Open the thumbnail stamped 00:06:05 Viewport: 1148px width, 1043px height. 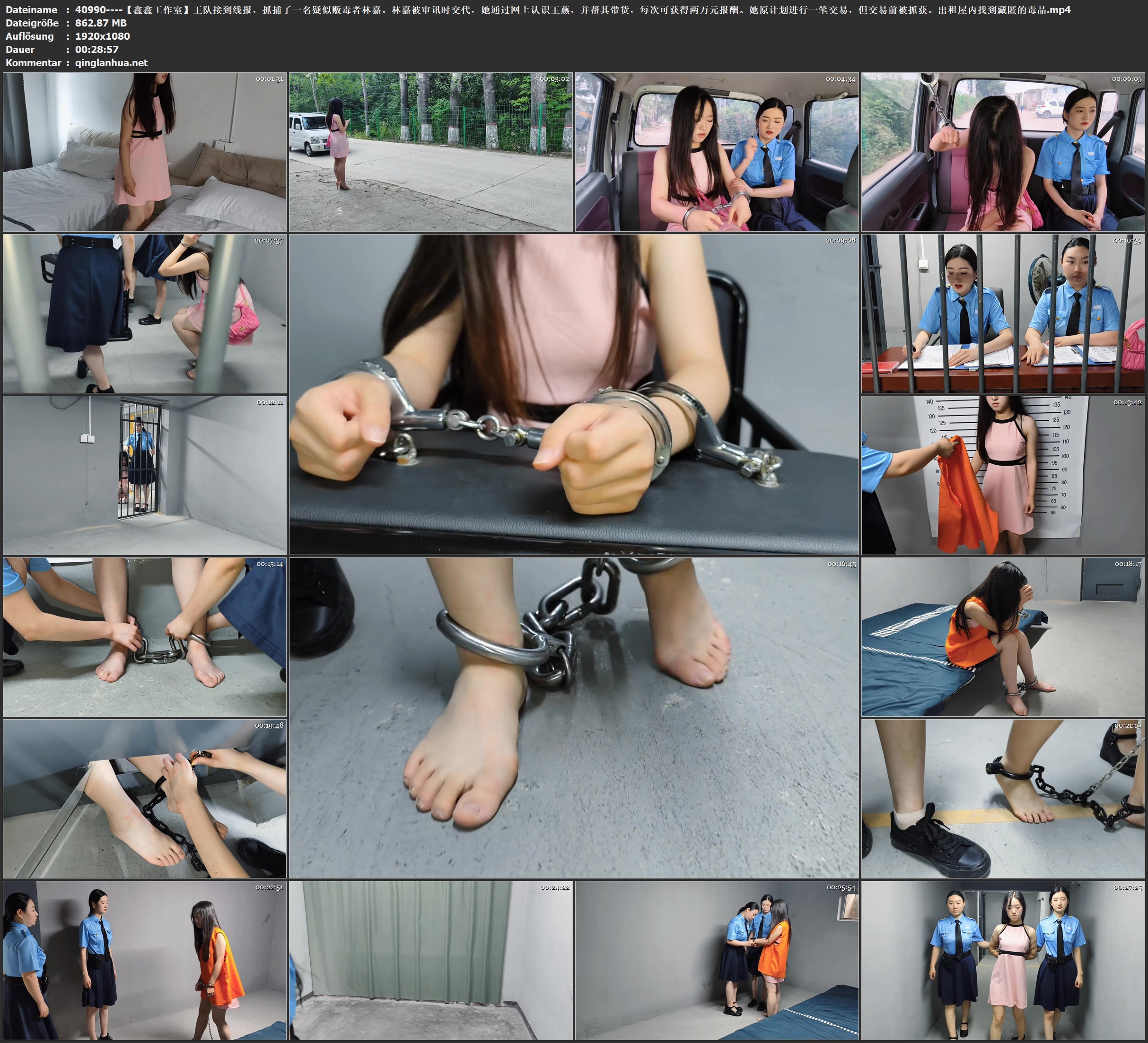click(1003, 152)
